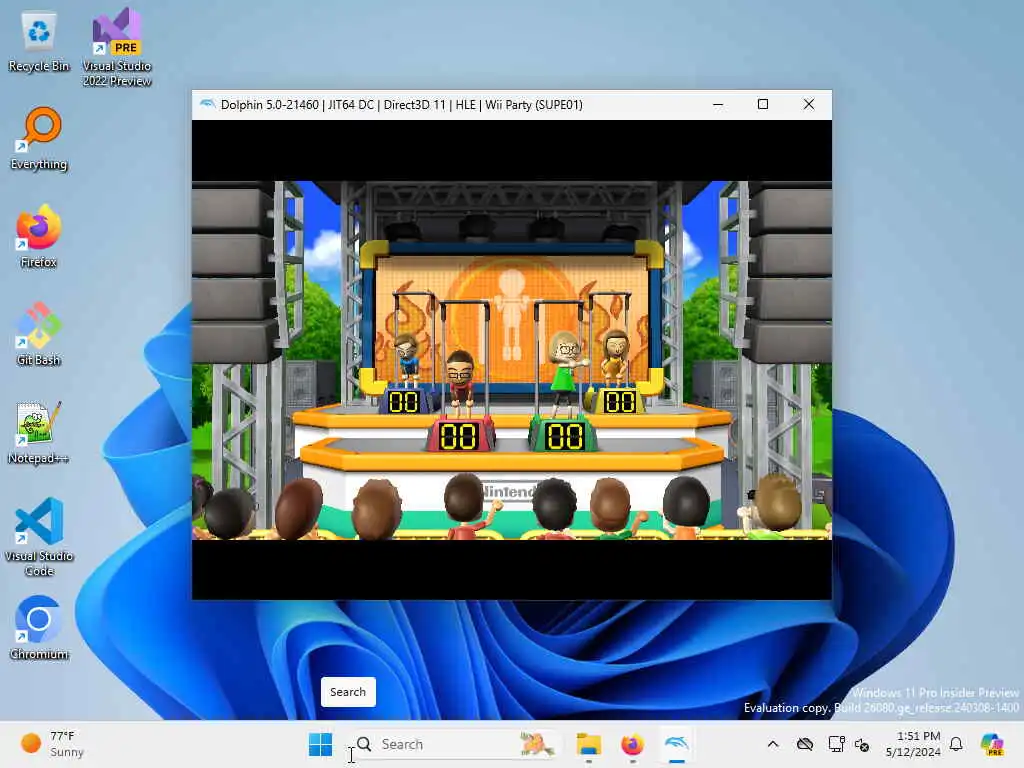Launch the Everything search shortcut

39,138
